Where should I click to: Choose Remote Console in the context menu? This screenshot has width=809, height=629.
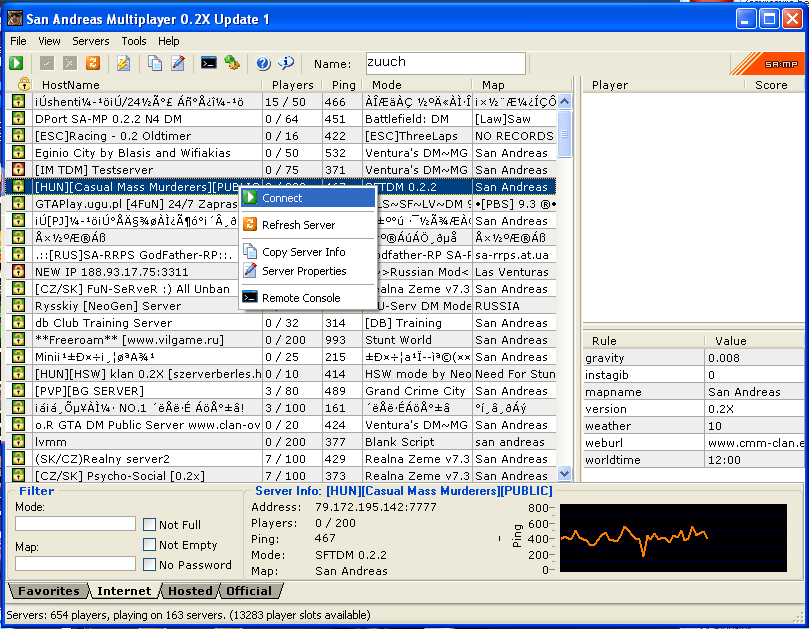click(x=308, y=298)
